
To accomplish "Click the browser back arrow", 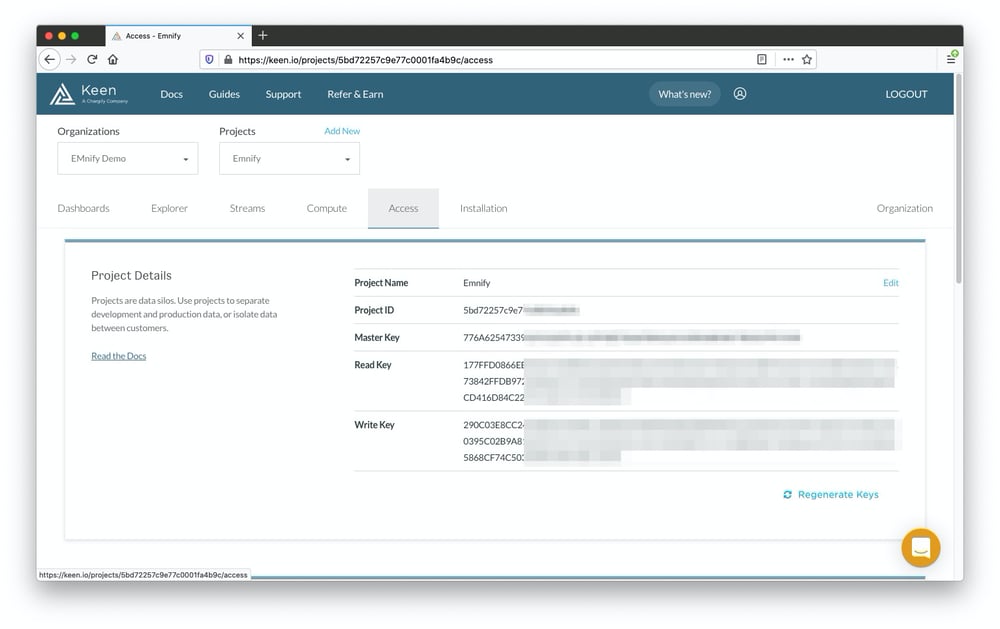I will click(x=50, y=59).
